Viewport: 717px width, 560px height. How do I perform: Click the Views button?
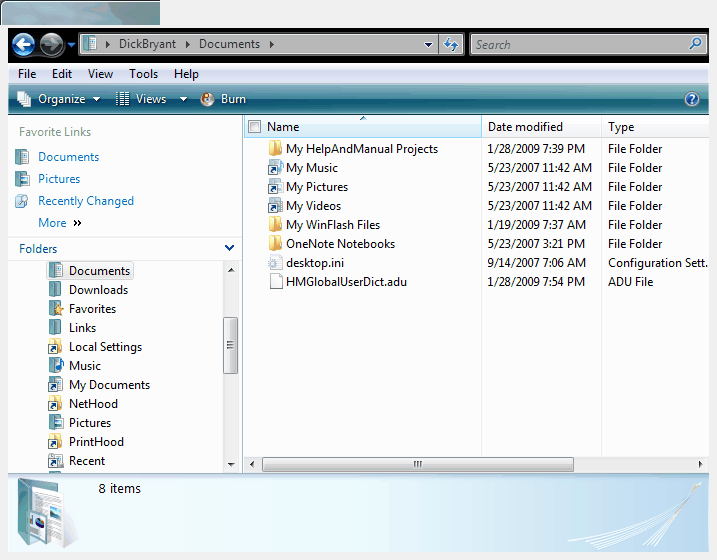pyautogui.click(x=141, y=99)
